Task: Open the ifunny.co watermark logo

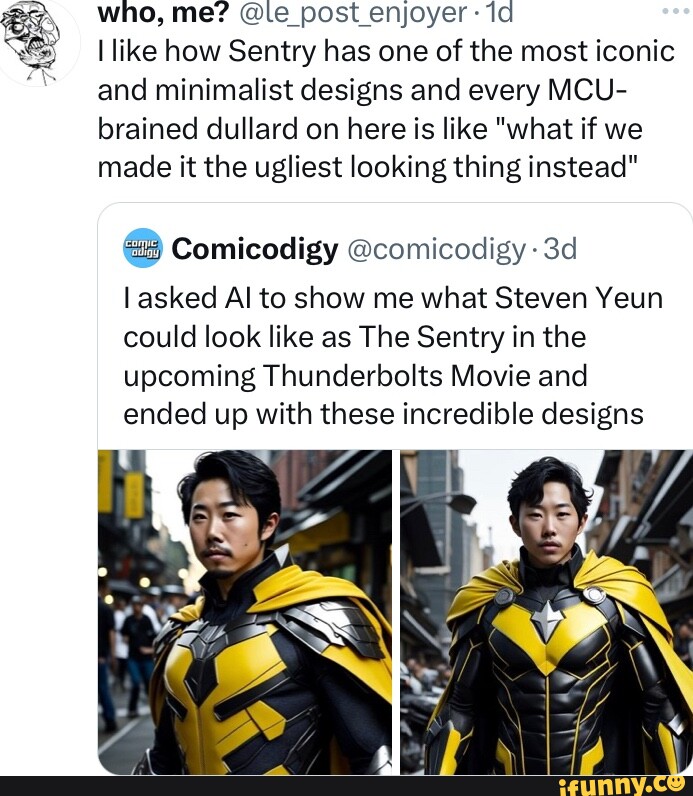Action: pos(622,785)
